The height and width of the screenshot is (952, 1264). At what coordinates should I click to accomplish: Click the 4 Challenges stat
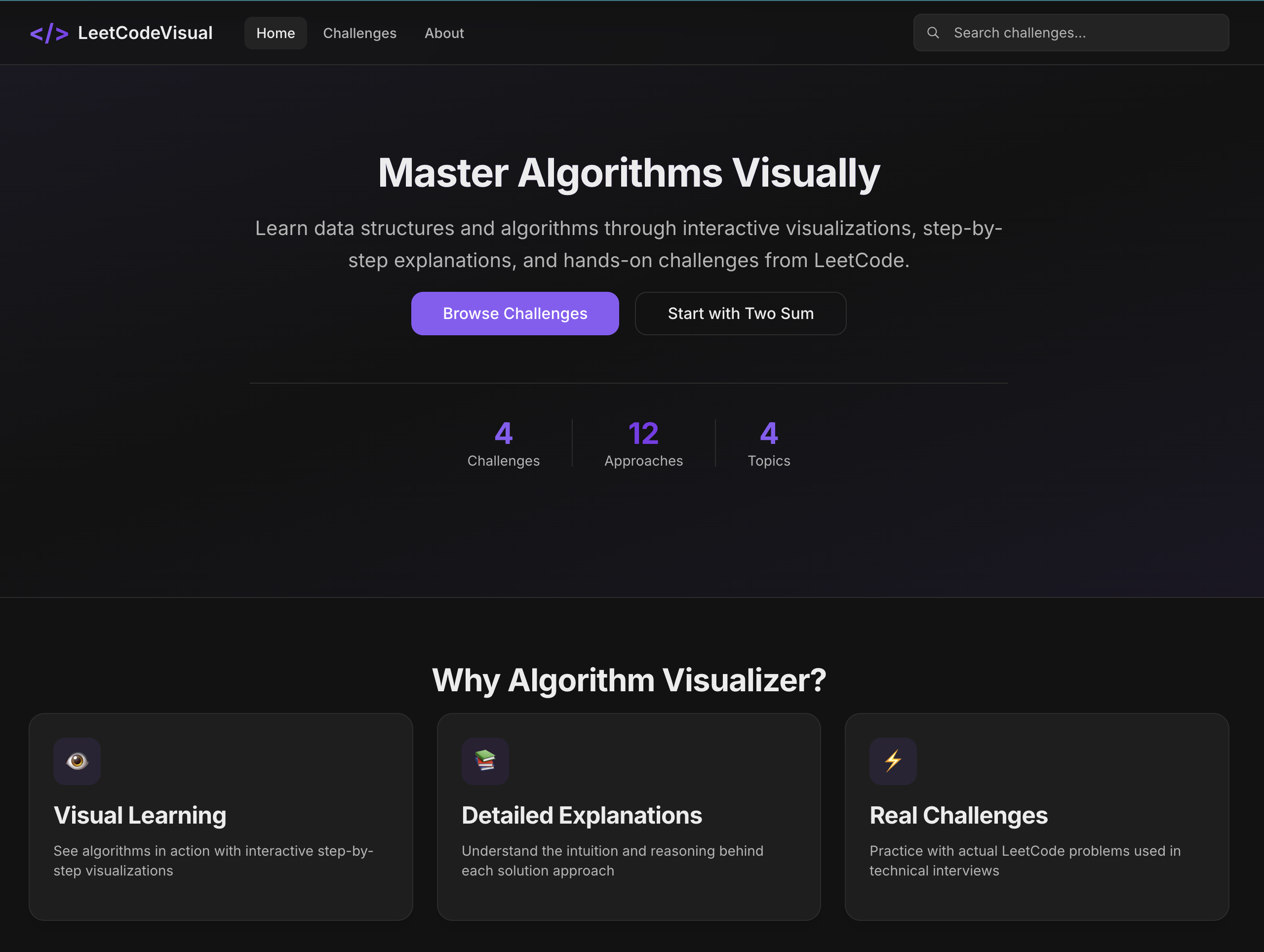[x=503, y=443]
